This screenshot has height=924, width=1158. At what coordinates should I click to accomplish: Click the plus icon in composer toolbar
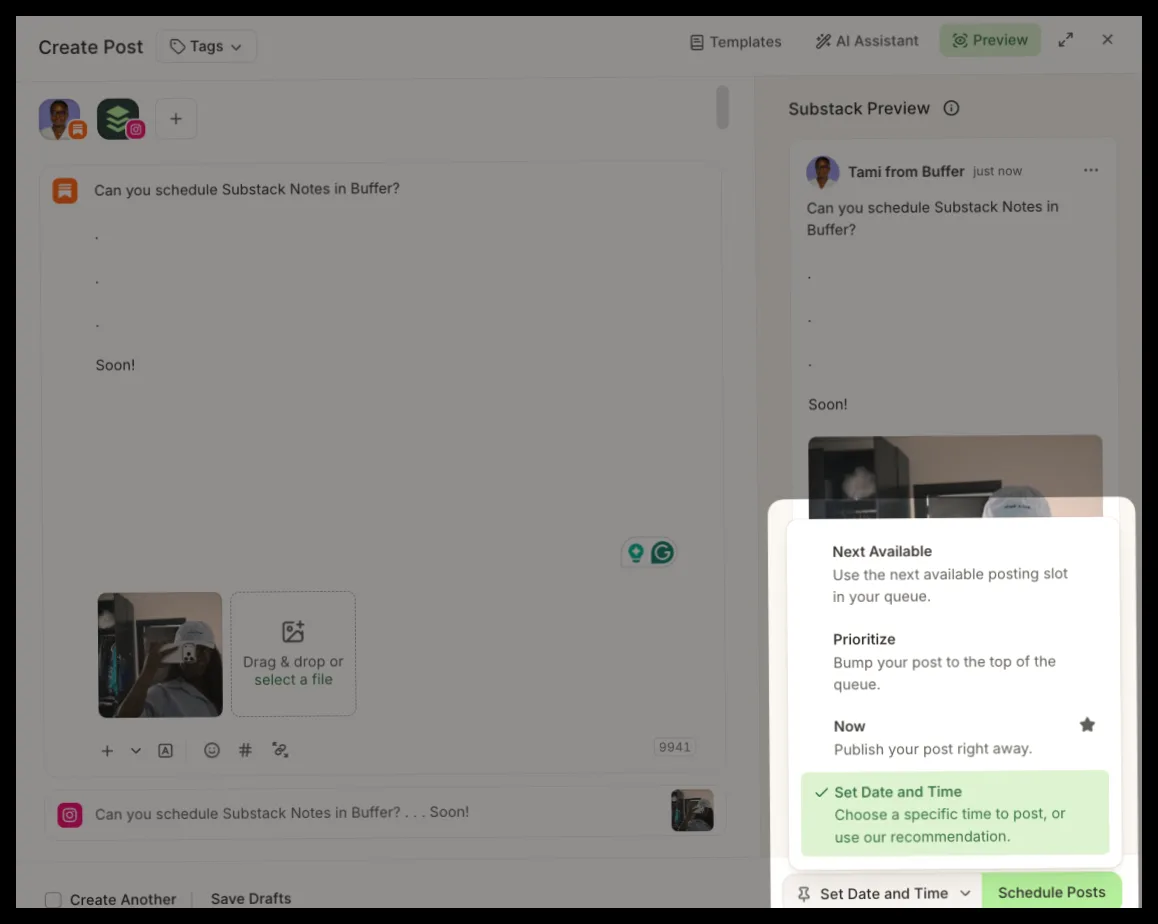click(x=107, y=750)
